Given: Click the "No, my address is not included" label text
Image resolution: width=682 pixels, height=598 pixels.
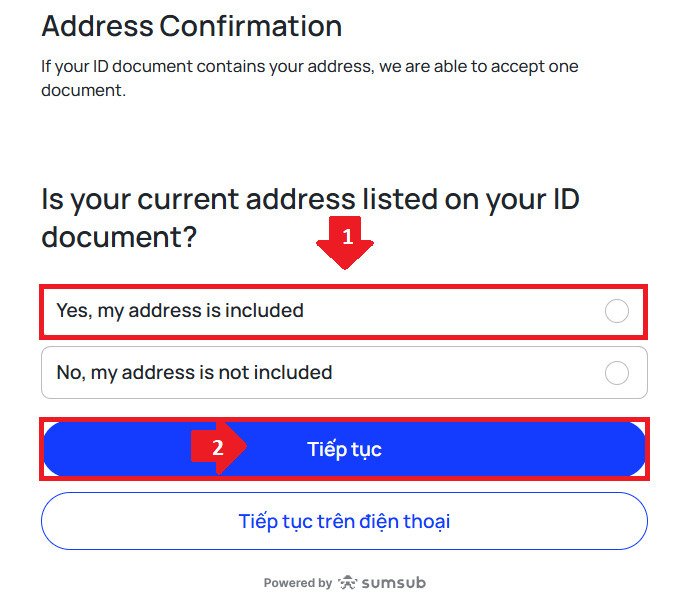Looking at the screenshot, I should (194, 373).
